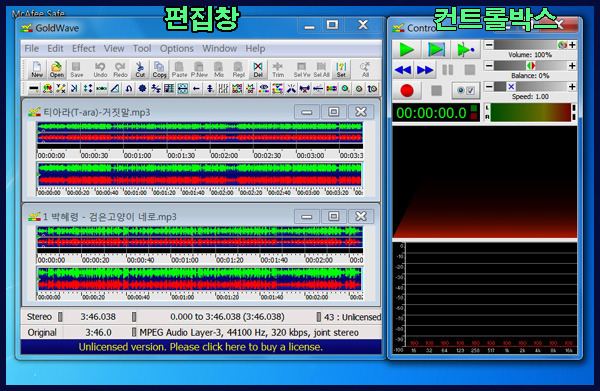Screen dimensions: 600x391
Task: Decrease volume with the minus button
Action: coord(489,45)
